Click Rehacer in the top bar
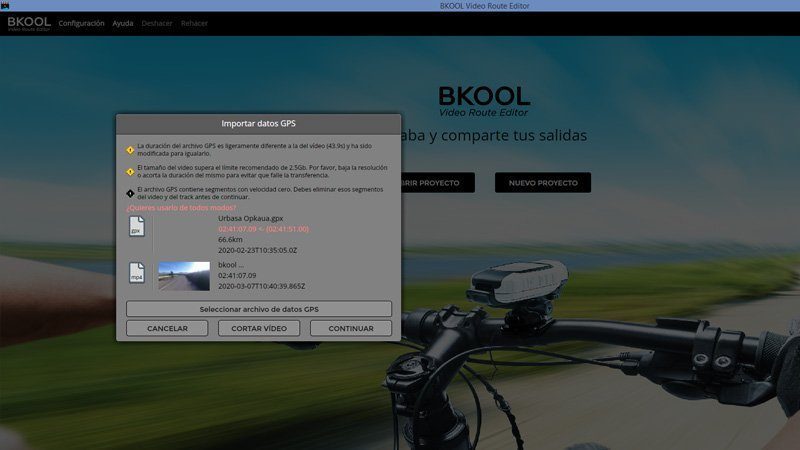Viewport: 800px width, 450px height. click(194, 23)
